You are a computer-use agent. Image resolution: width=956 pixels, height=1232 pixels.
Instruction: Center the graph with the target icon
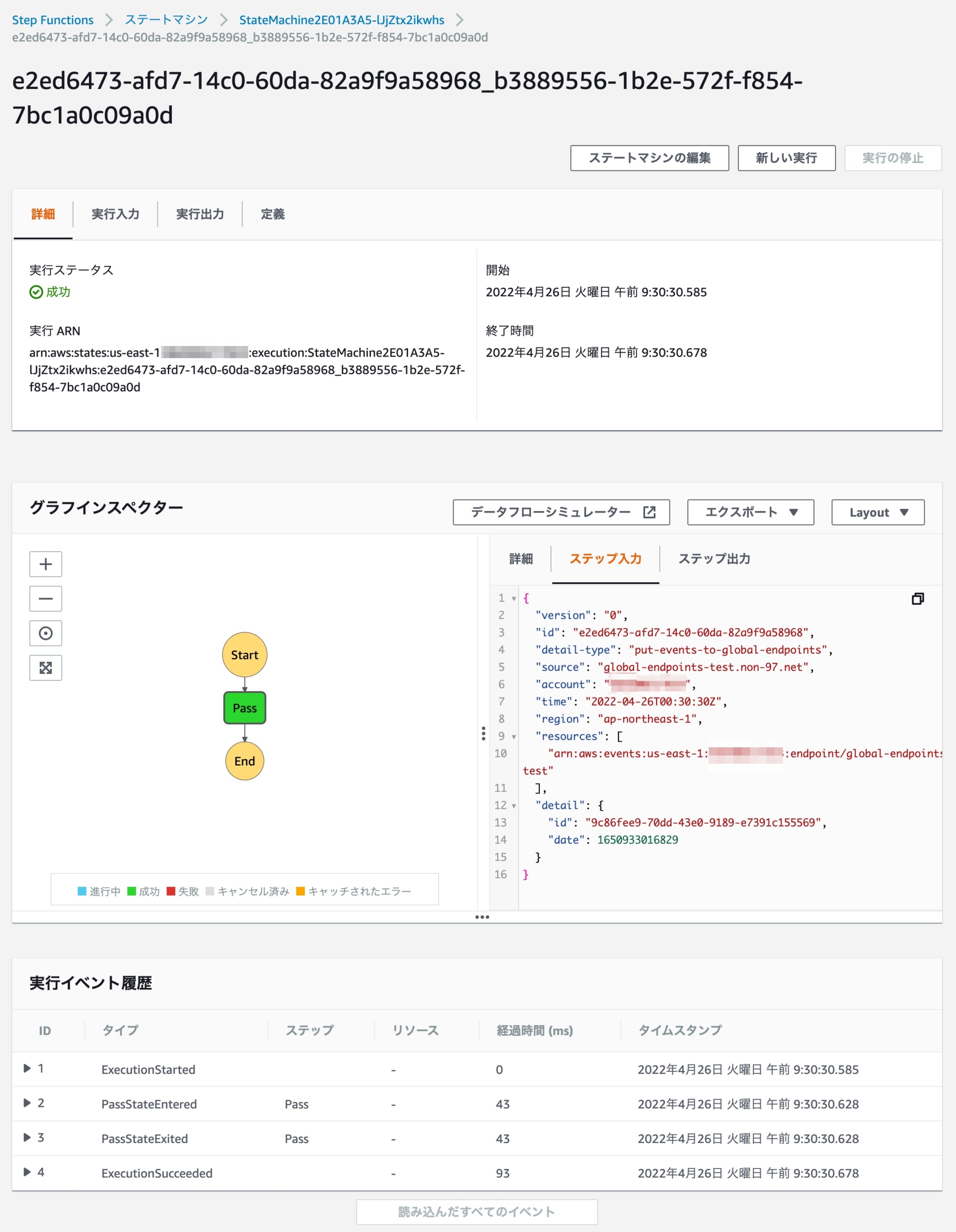(46, 633)
